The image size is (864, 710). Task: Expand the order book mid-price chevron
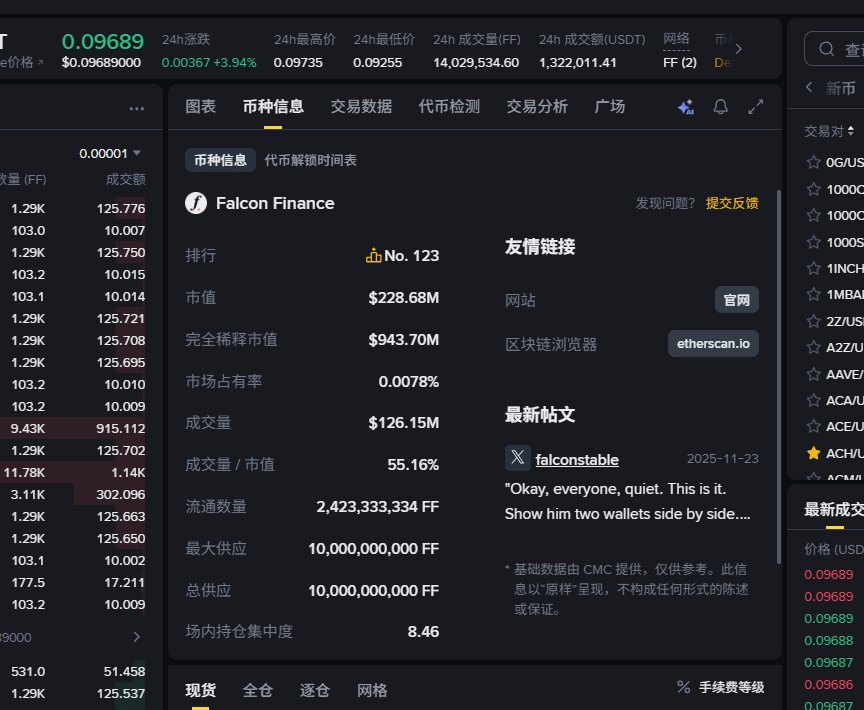(136, 637)
